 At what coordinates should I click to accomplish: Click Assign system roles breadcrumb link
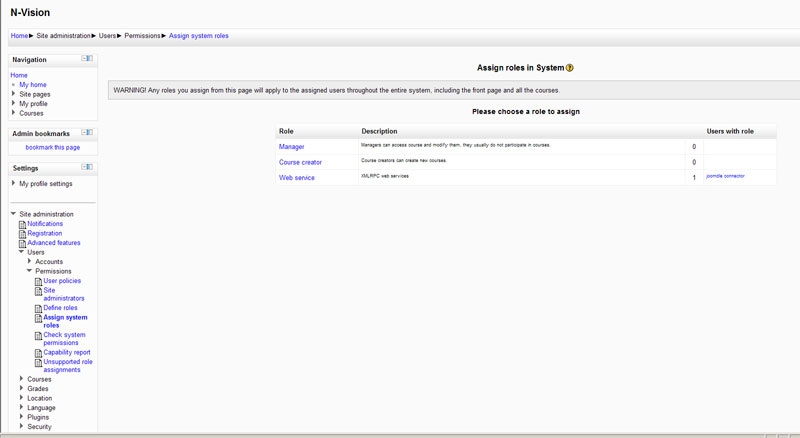click(199, 35)
